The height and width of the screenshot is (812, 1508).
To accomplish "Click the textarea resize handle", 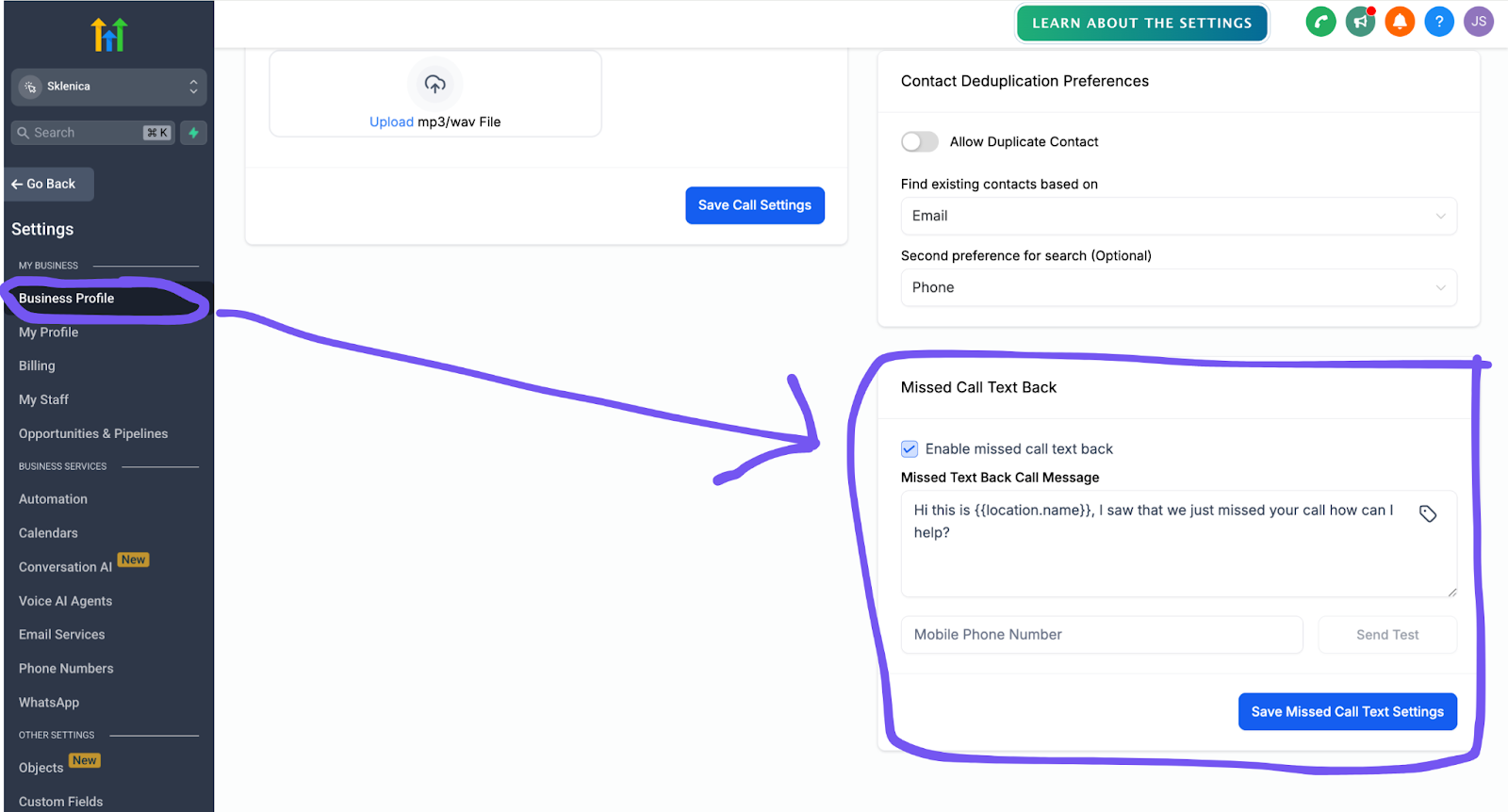I will click(x=1451, y=592).
